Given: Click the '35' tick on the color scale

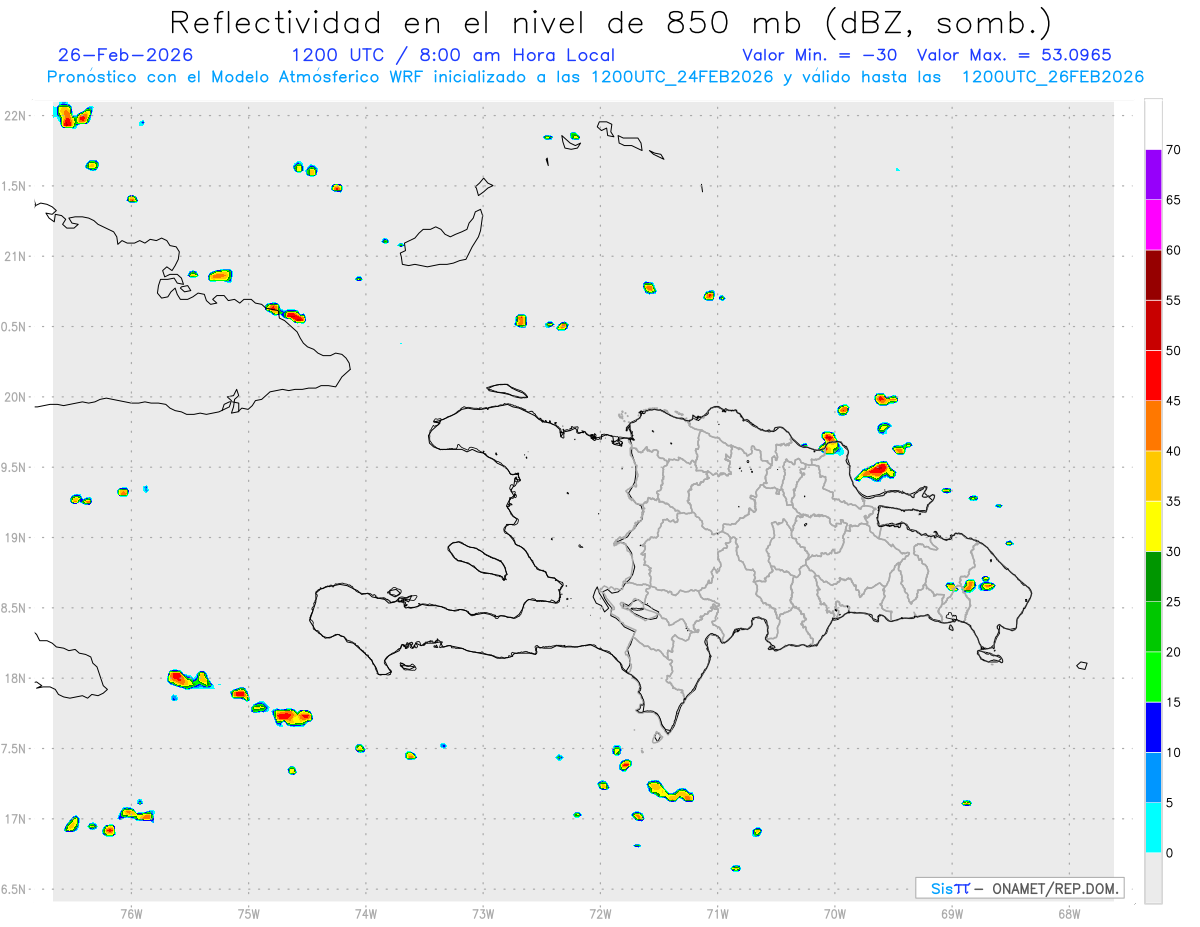Looking at the screenshot, I should coord(1173,501).
